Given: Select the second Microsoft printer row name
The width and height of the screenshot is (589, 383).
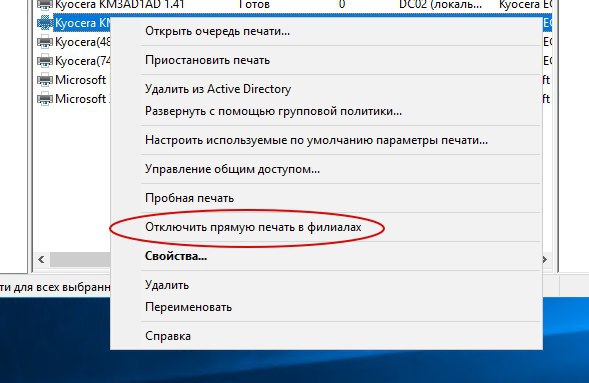Looking at the screenshot, I should click(x=81, y=99).
